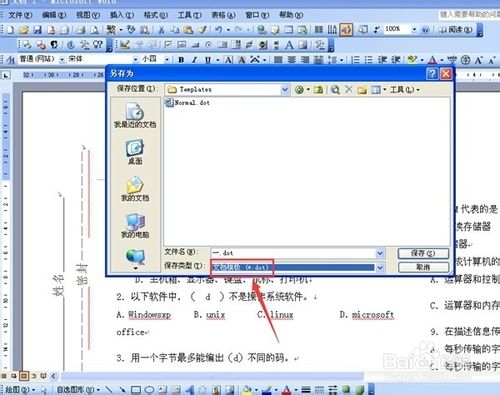Click the Insert Hyperlink globe icon

[x=261, y=30]
